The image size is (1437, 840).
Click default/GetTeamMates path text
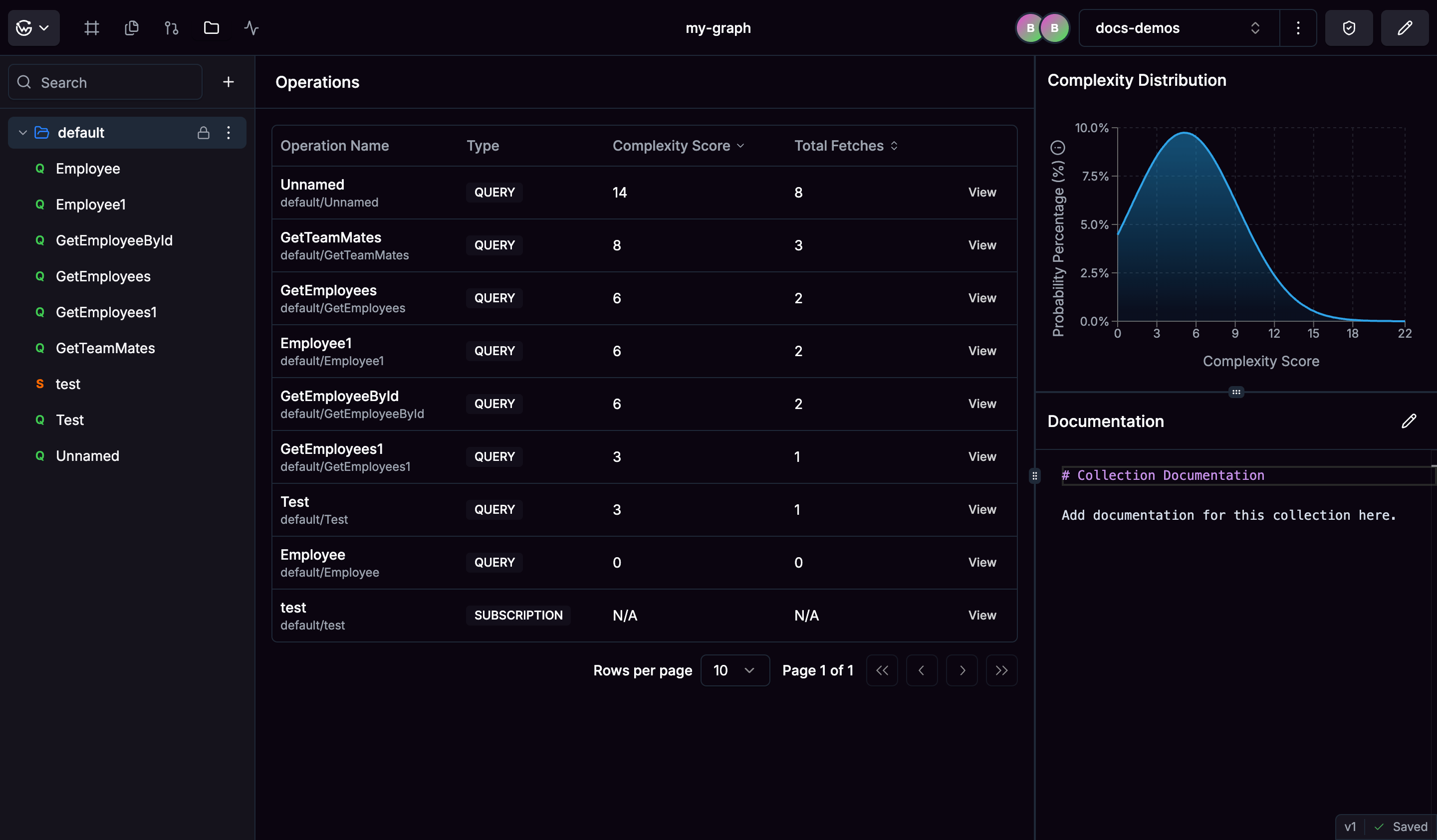[x=344, y=255]
